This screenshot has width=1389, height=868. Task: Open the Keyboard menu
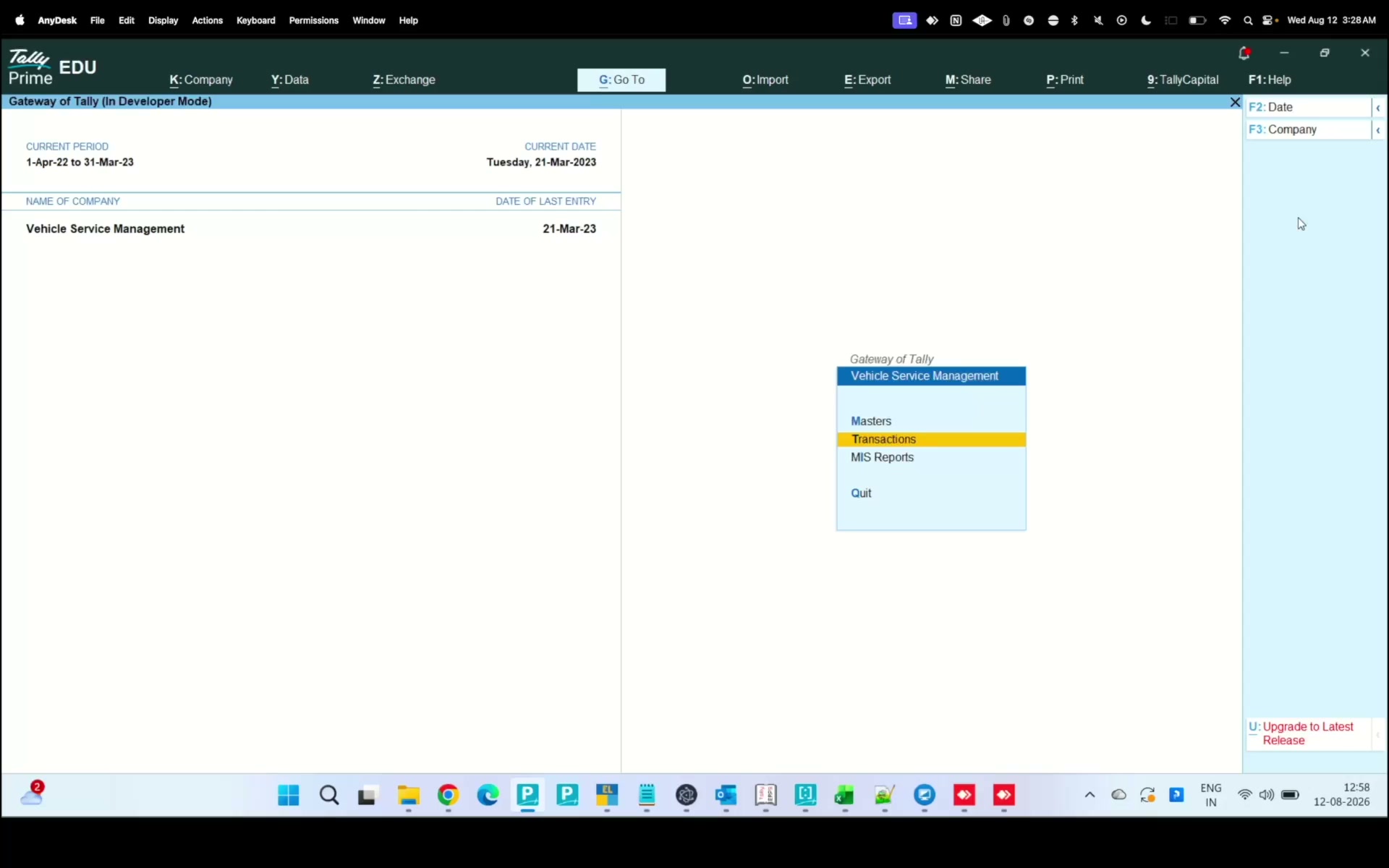[x=255, y=20]
